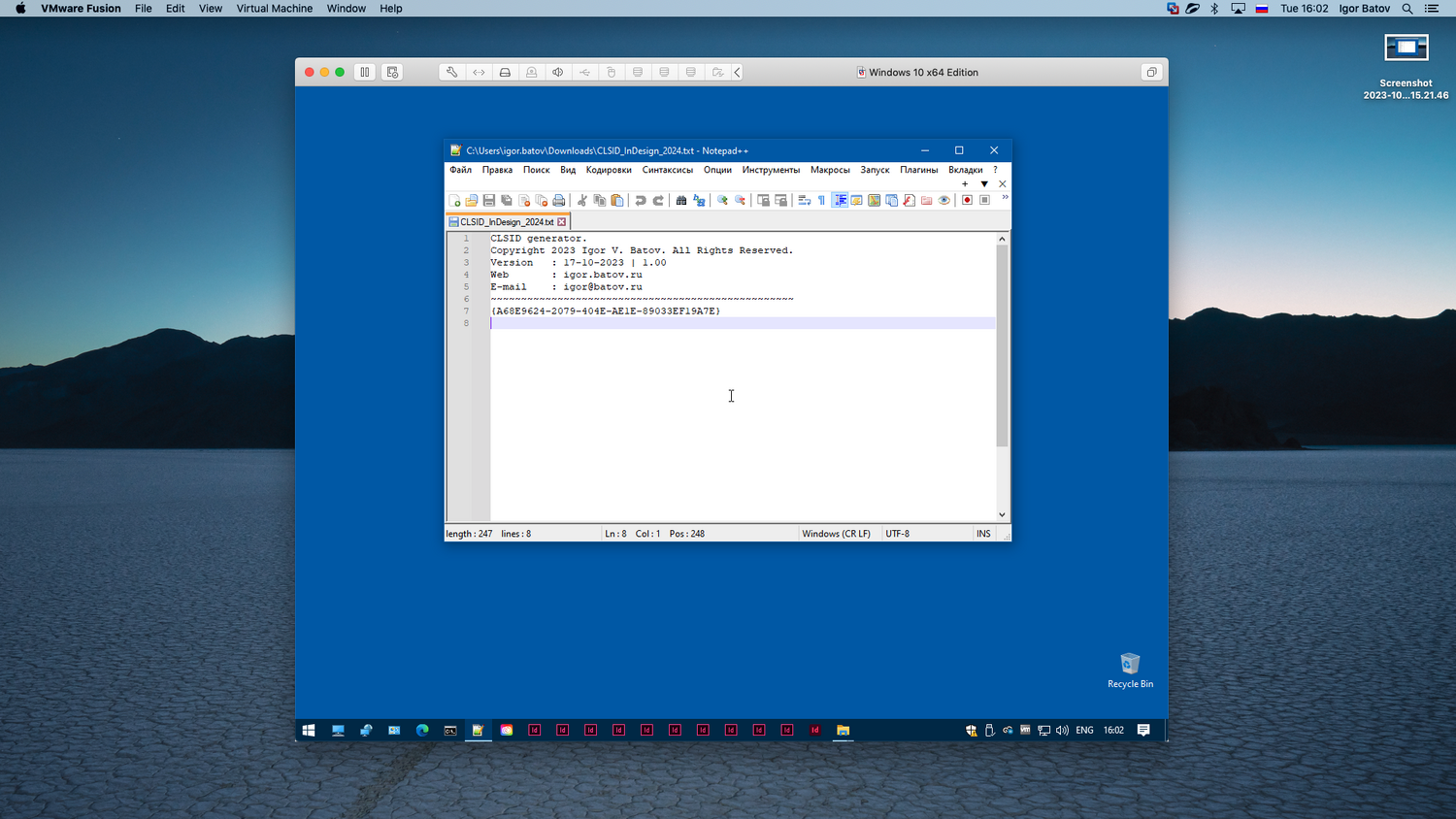1456x819 pixels.
Task: Pause the virtual machine with pause button
Action: (x=365, y=72)
